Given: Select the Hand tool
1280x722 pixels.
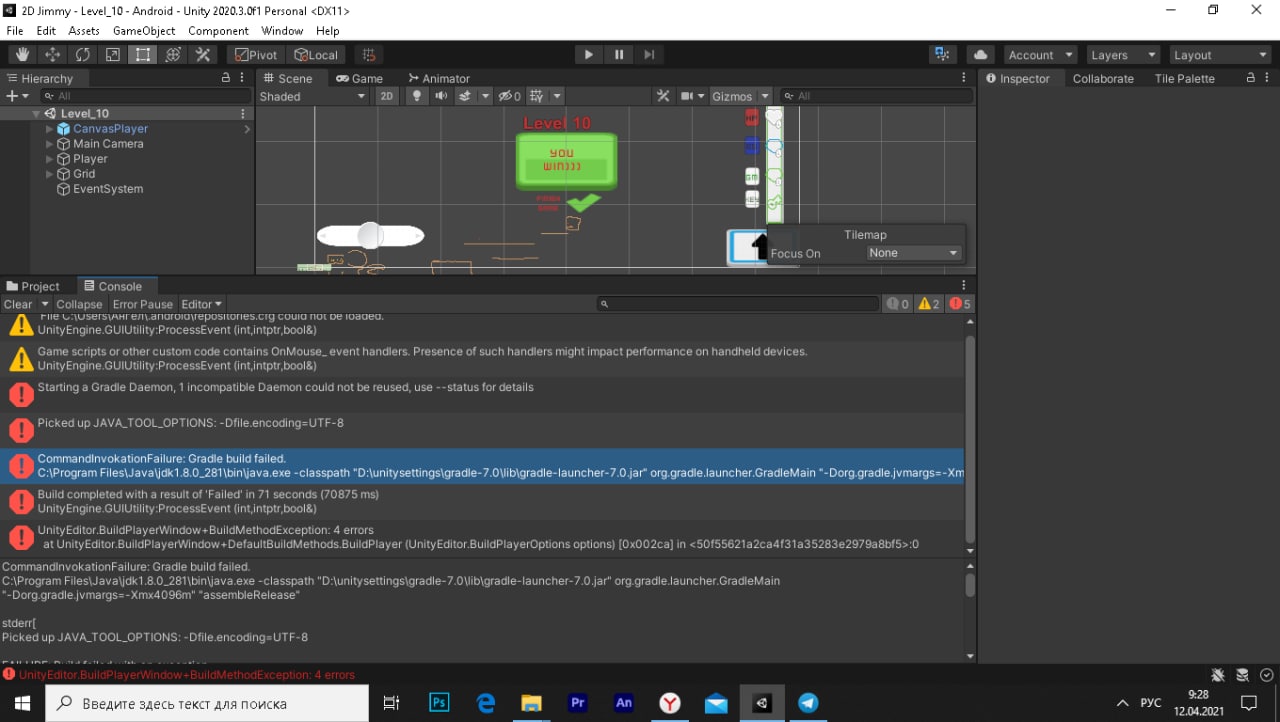Looking at the screenshot, I should pyautogui.click(x=22, y=55).
